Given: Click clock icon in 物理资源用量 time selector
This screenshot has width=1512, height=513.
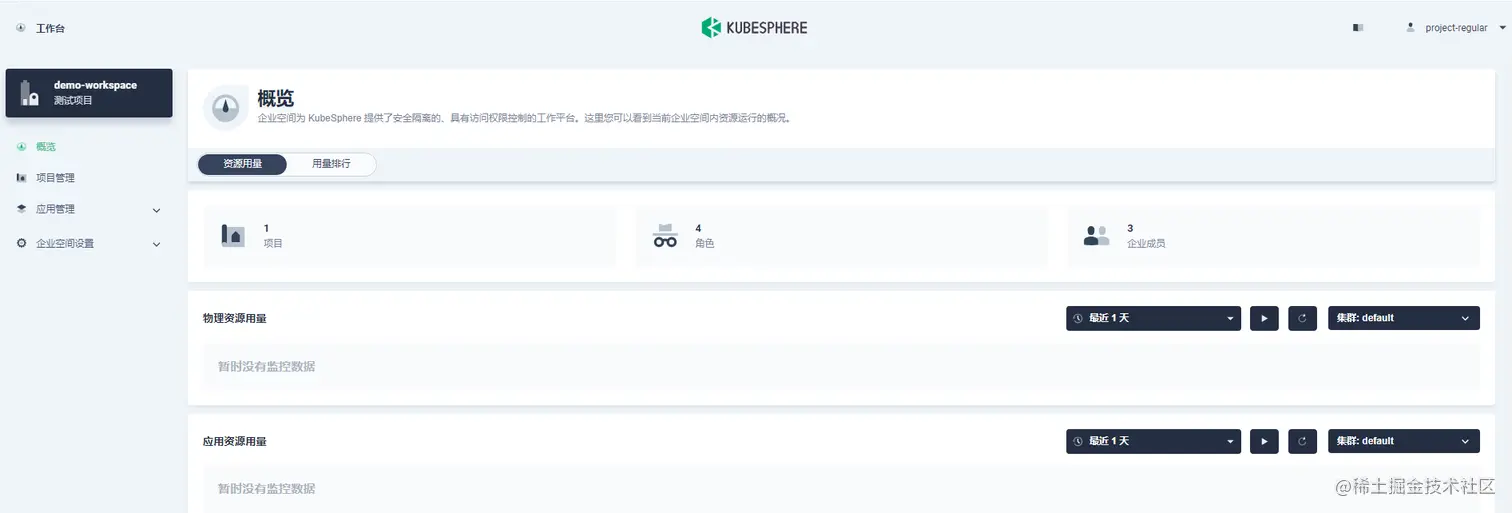Looking at the screenshot, I should [1078, 318].
